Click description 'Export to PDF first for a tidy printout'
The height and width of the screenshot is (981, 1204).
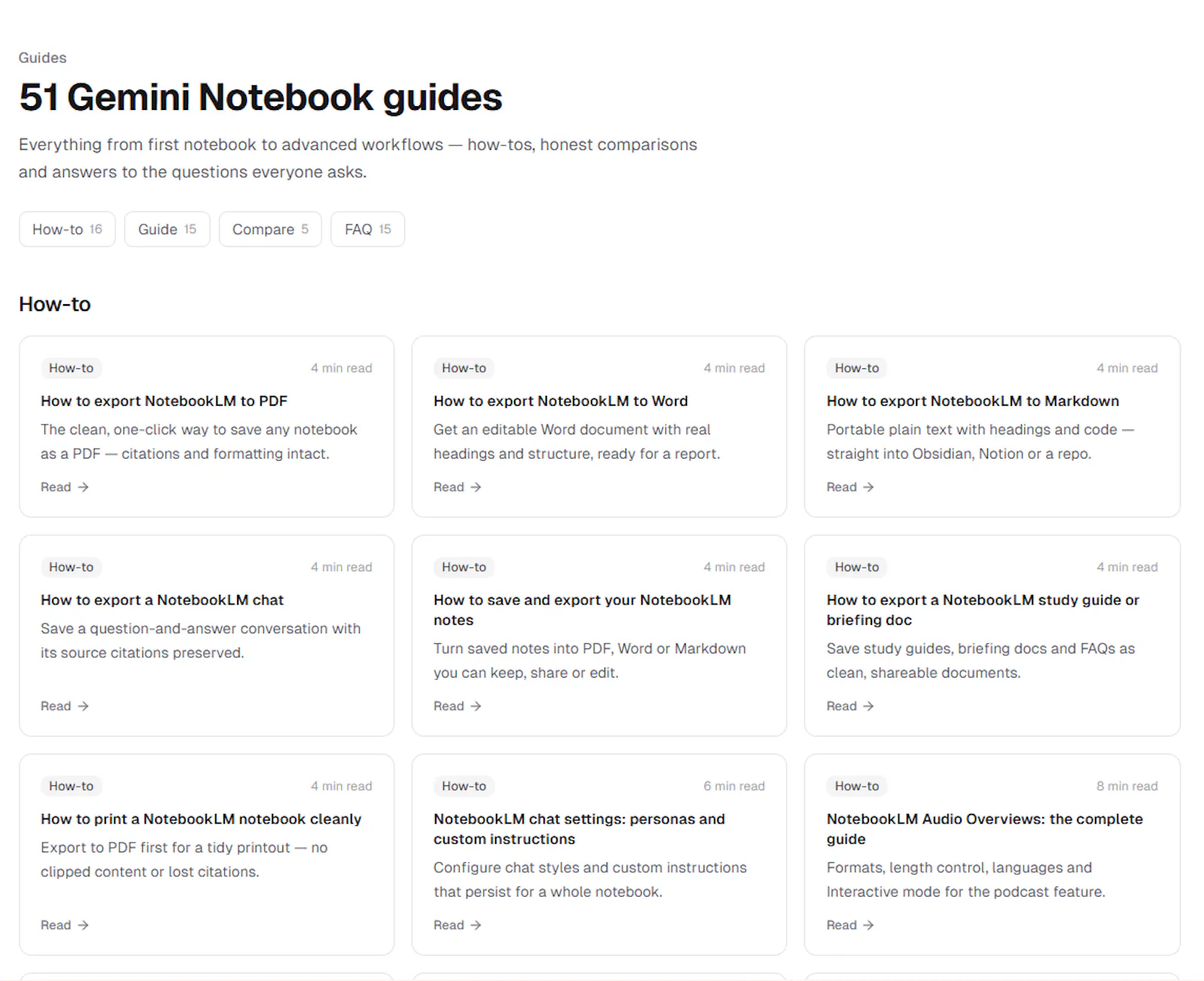184,860
